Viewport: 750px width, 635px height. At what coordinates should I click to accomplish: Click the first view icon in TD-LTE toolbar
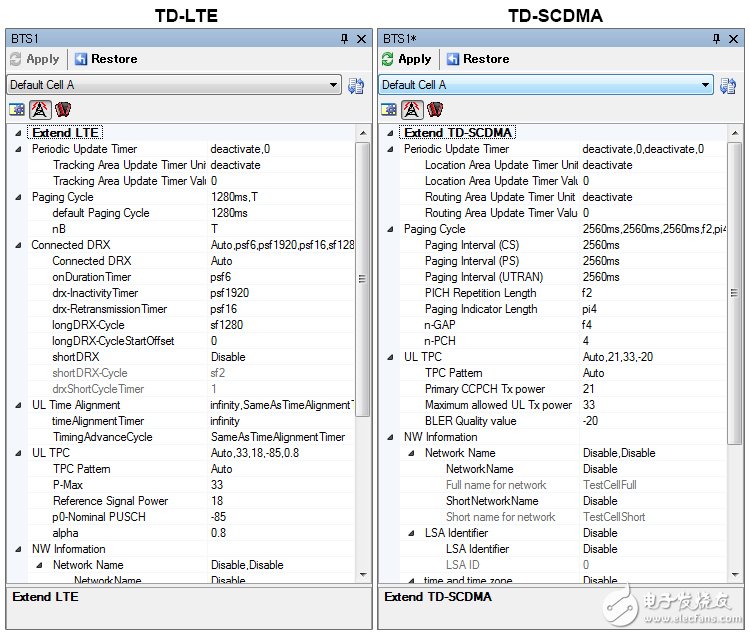point(18,109)
